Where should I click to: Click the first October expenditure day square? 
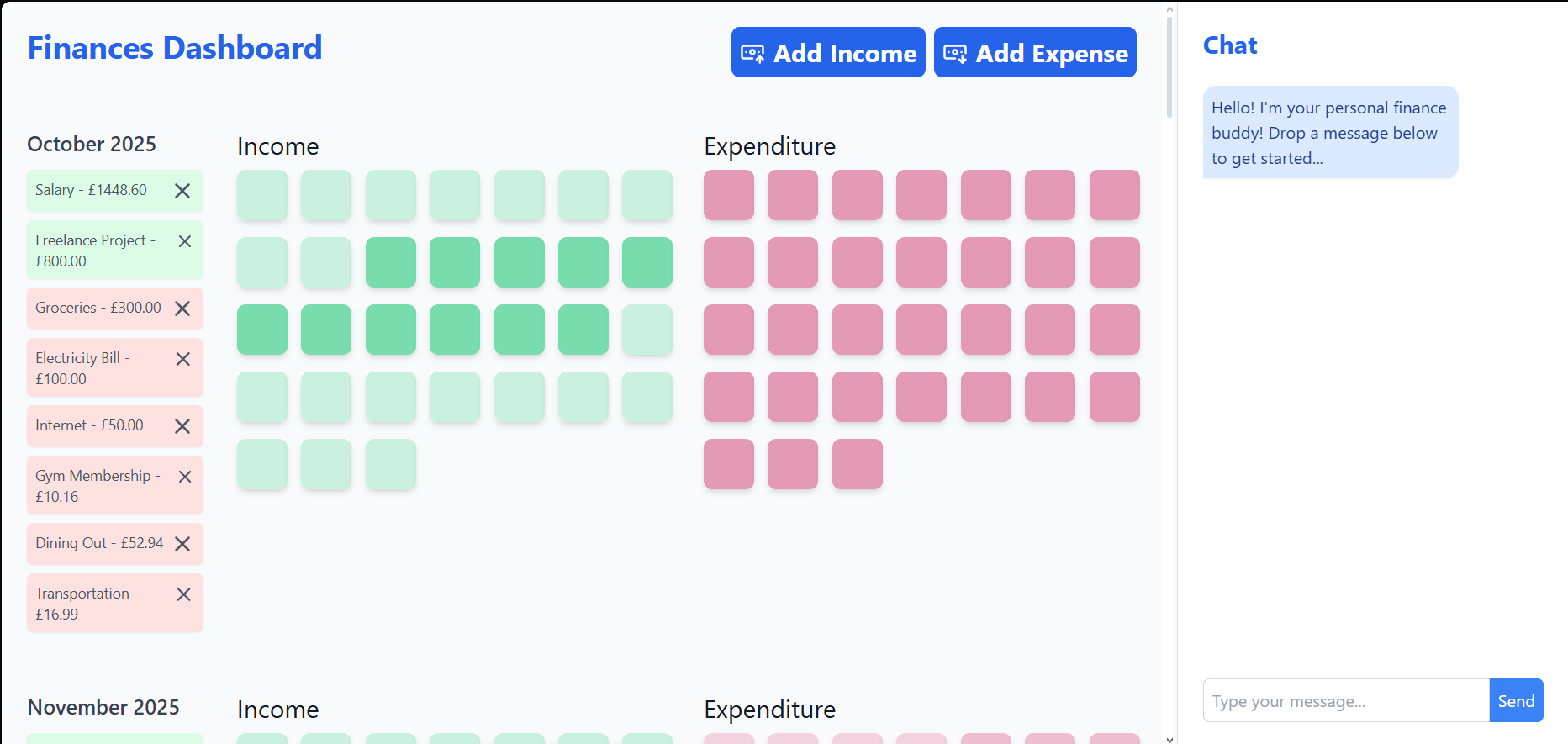pyautogui.click(x=729, y=195)
